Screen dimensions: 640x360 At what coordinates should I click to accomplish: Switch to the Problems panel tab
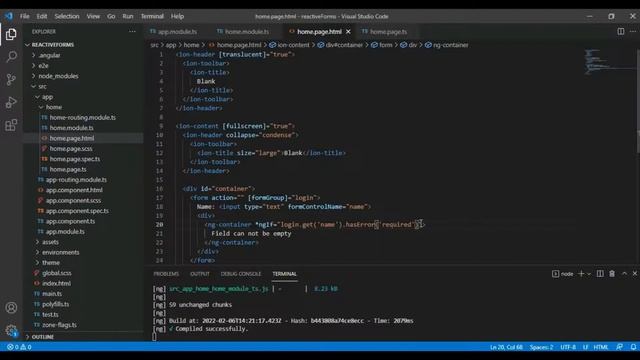pyautogui.click(x=166, y=274)
